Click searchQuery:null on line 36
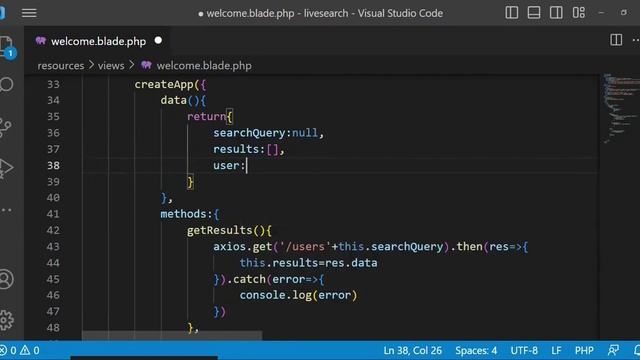The width and height of the screenshot is (640, 360). tap(265, 133)
